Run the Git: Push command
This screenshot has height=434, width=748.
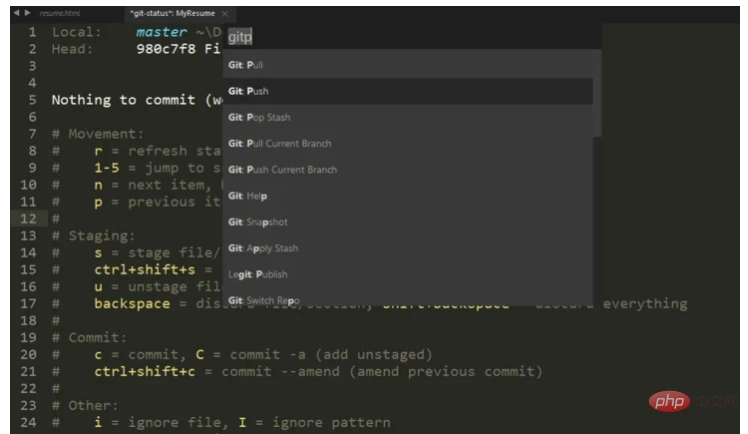click(408, 91)
